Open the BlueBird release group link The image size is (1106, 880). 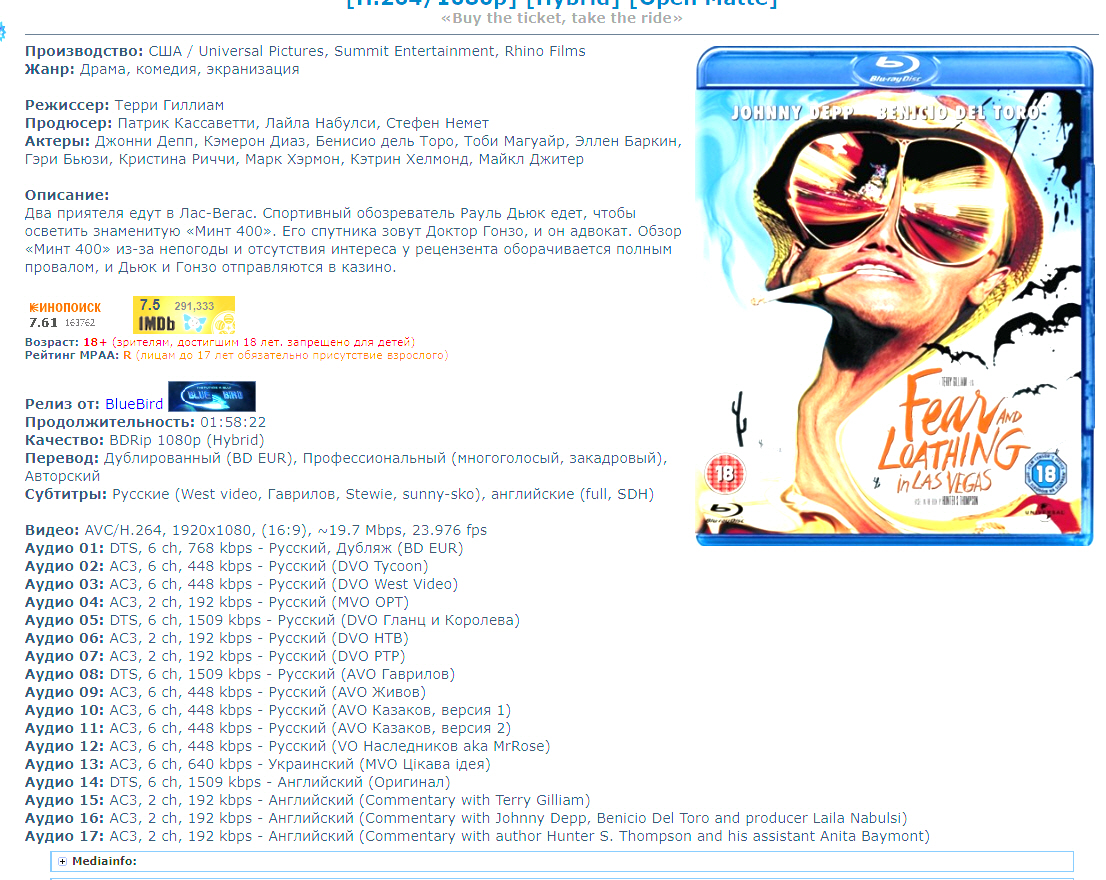(134, 404)
